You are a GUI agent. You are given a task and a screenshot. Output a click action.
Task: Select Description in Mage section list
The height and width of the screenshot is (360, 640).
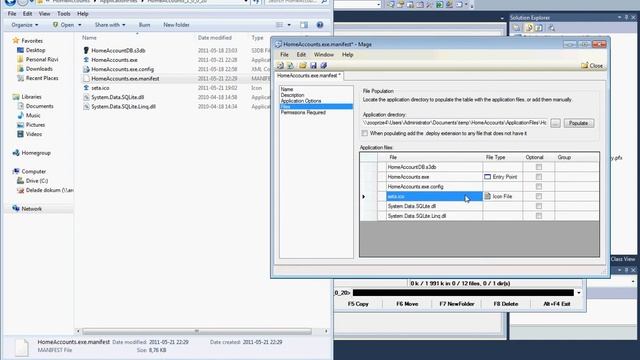coord(292,95)
